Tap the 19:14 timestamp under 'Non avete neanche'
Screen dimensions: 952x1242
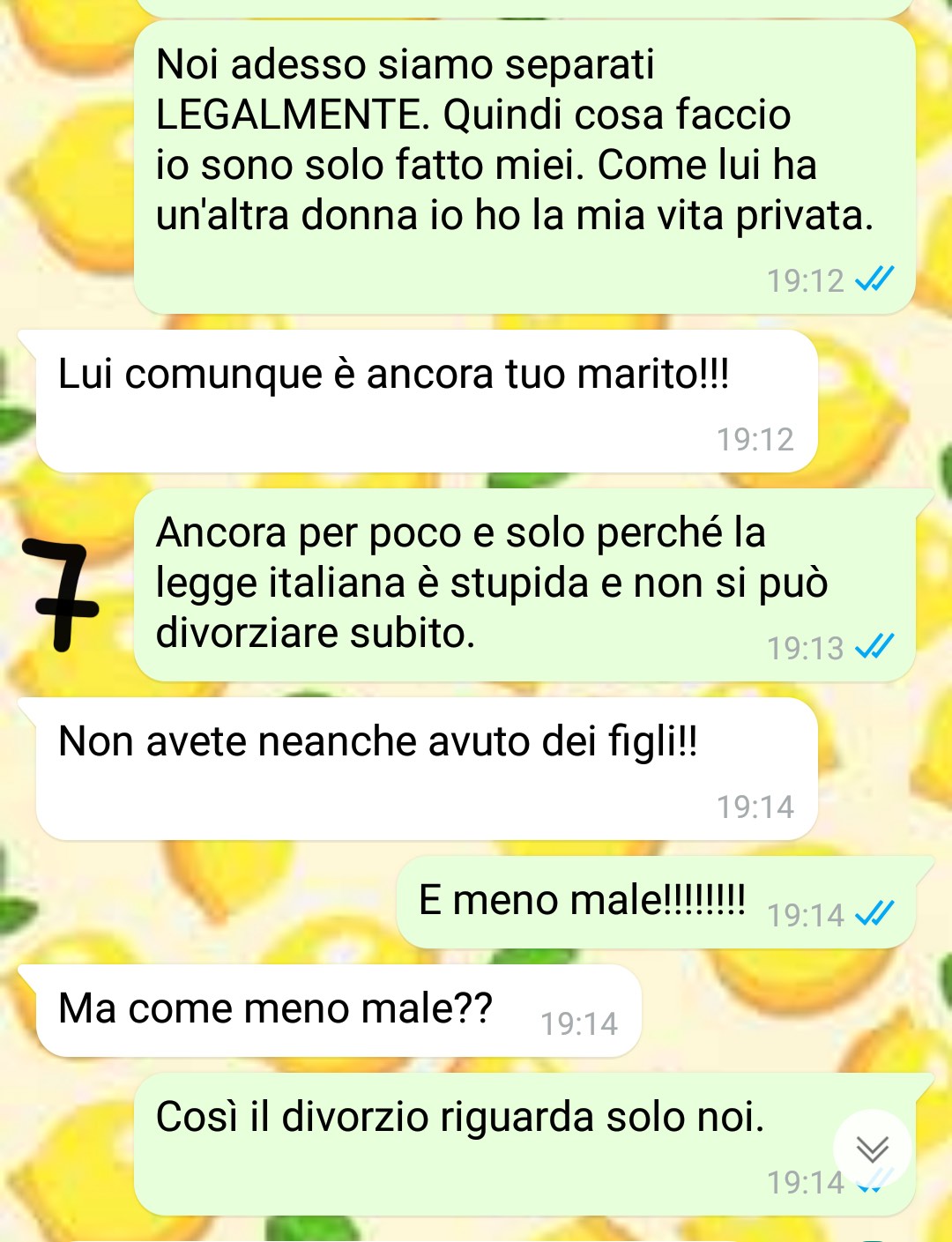coord(755,807)
